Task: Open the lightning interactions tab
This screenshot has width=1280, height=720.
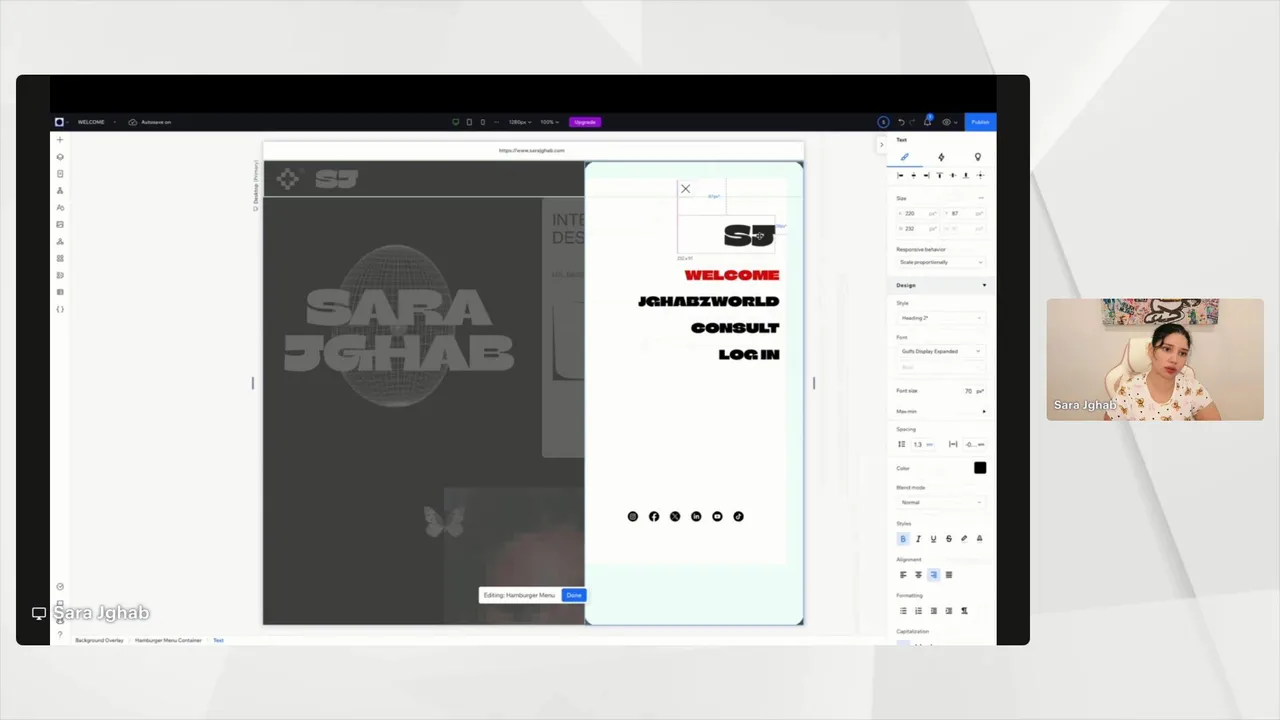Action: click(x=941, y=157)
